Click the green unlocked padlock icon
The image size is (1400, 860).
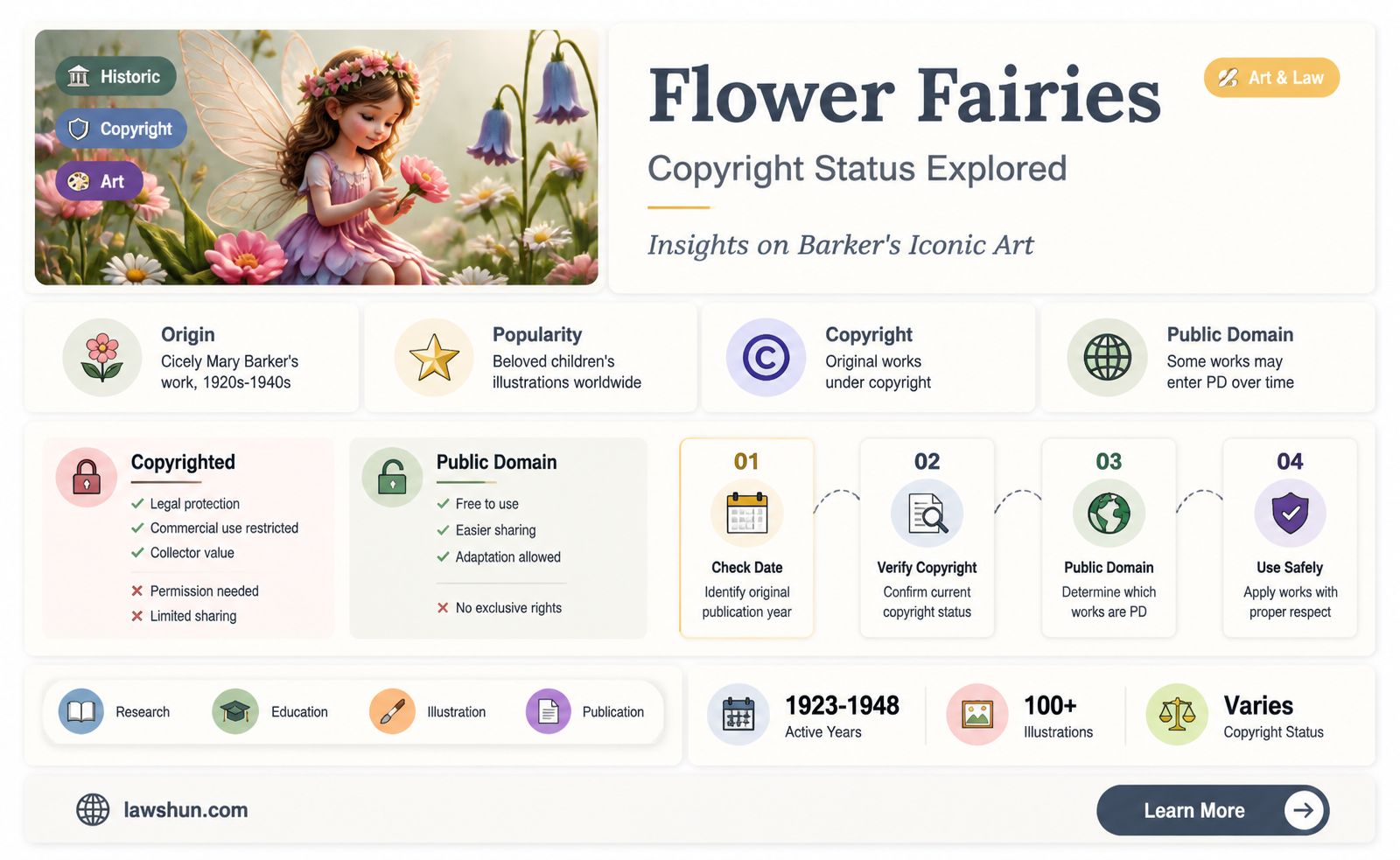[x=392, y=478]
